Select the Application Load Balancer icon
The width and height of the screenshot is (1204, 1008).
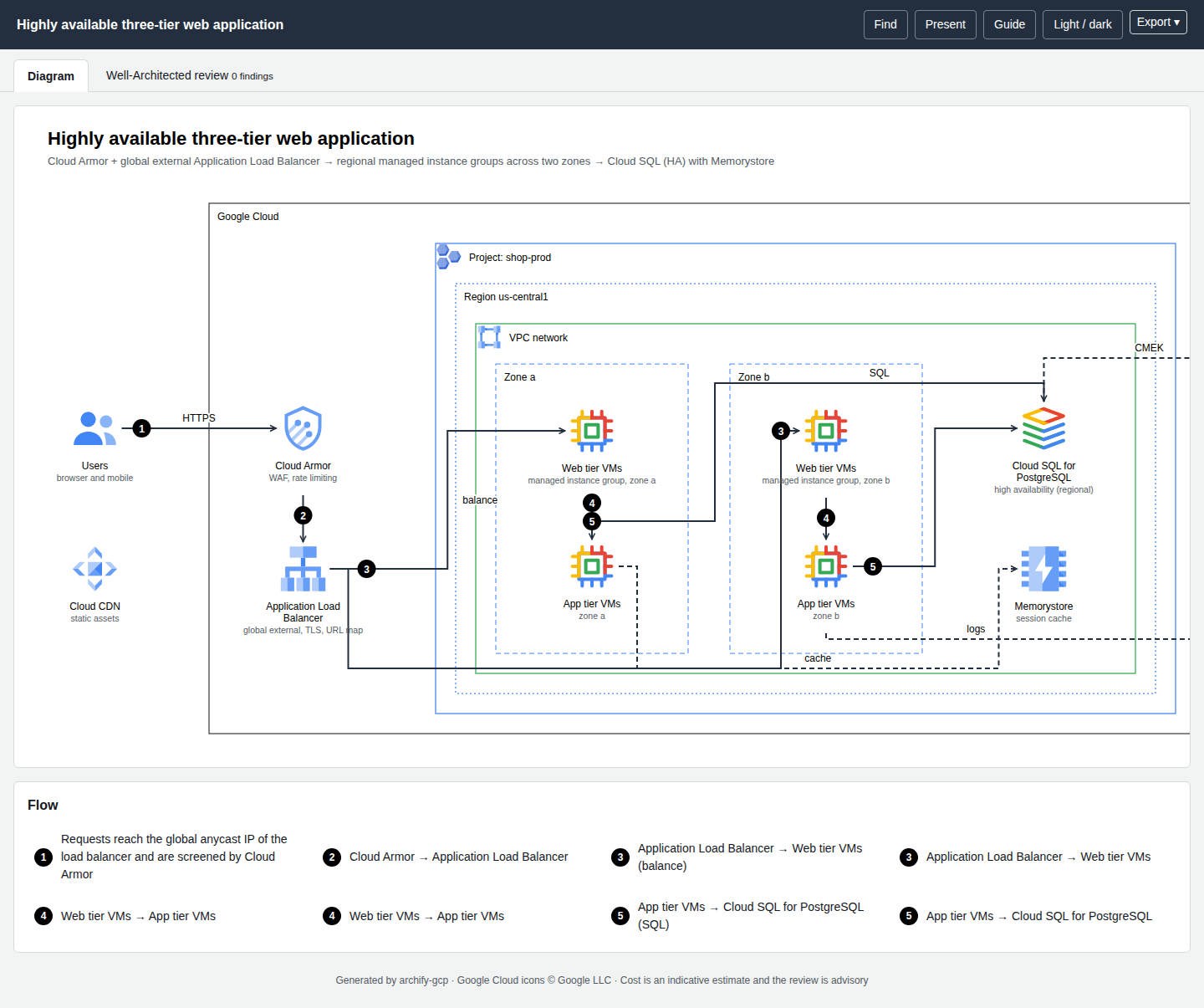(x=303, y=569)
